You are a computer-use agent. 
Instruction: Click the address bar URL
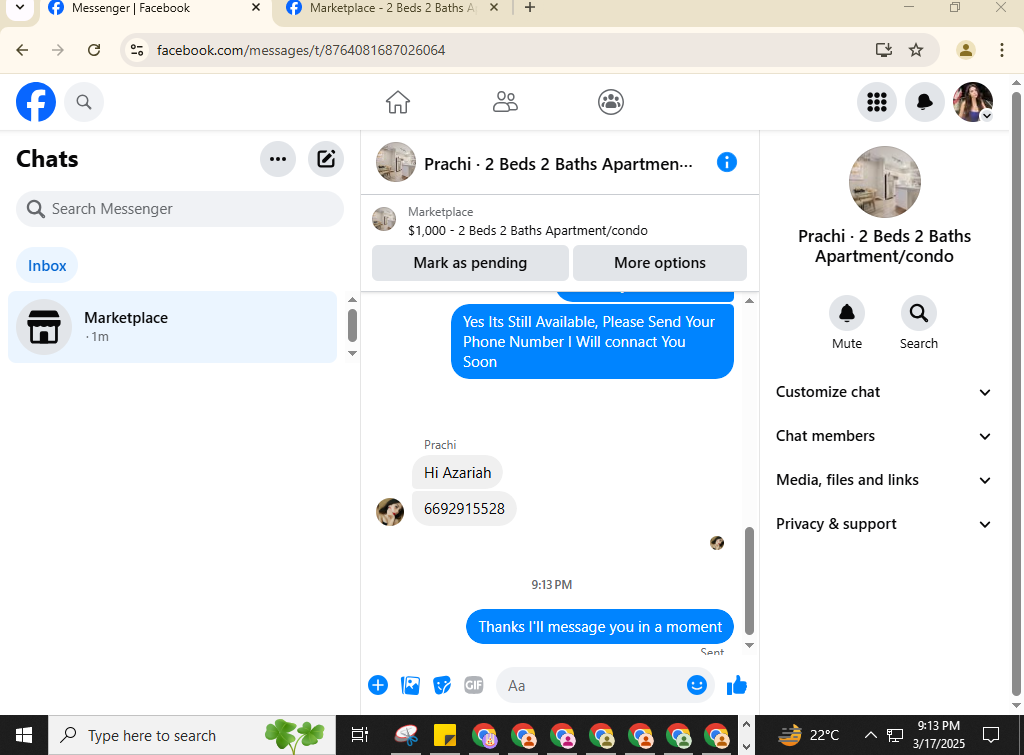pos(301,50)
